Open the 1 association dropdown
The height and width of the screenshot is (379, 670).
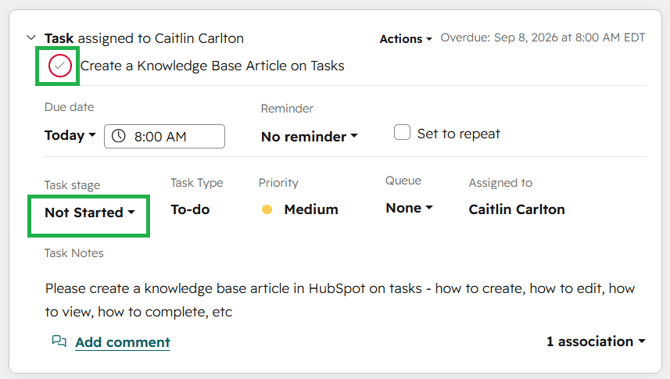tap(596, 341)
